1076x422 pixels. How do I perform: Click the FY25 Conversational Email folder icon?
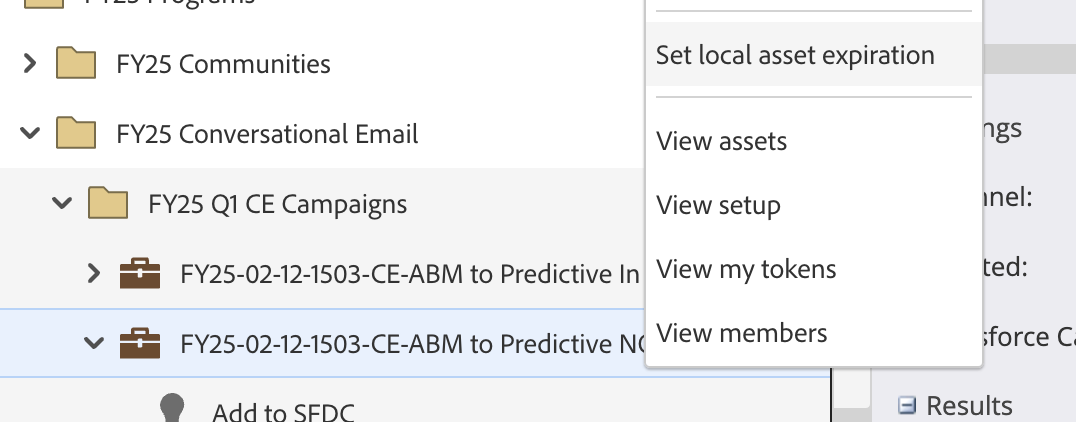[75, 133]
